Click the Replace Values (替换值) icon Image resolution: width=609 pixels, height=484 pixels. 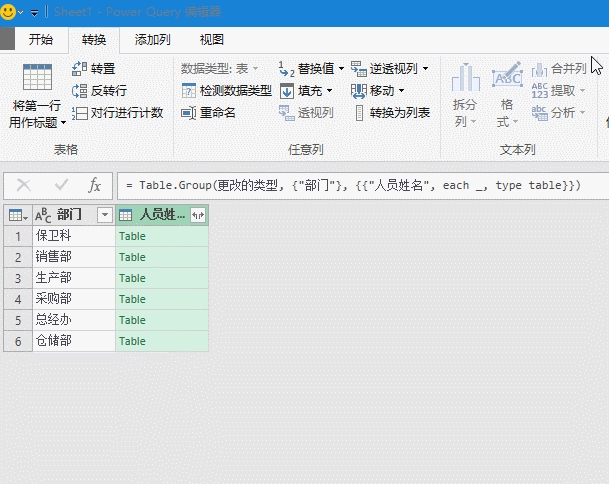click(287, 69)
